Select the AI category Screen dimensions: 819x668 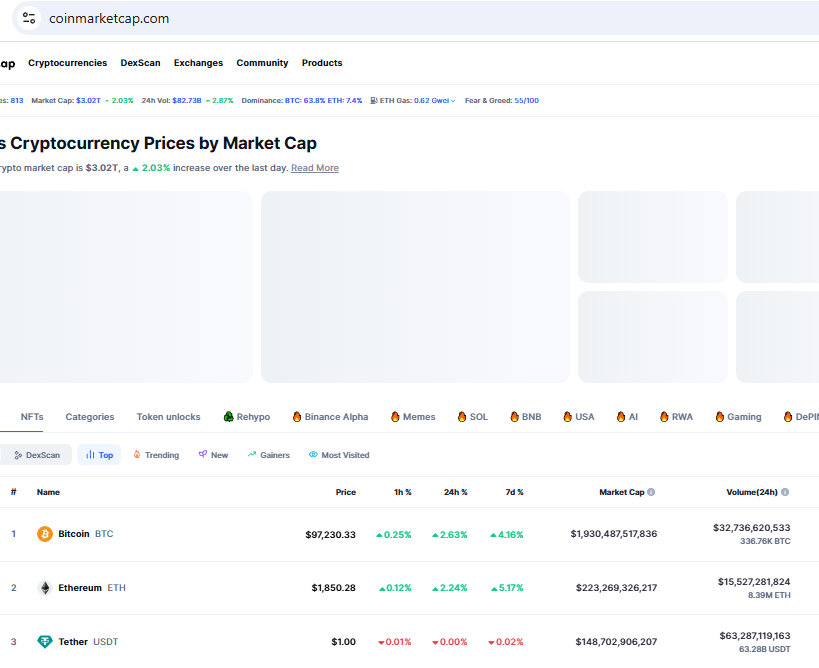pyautogui.click(x=627, y=417)
